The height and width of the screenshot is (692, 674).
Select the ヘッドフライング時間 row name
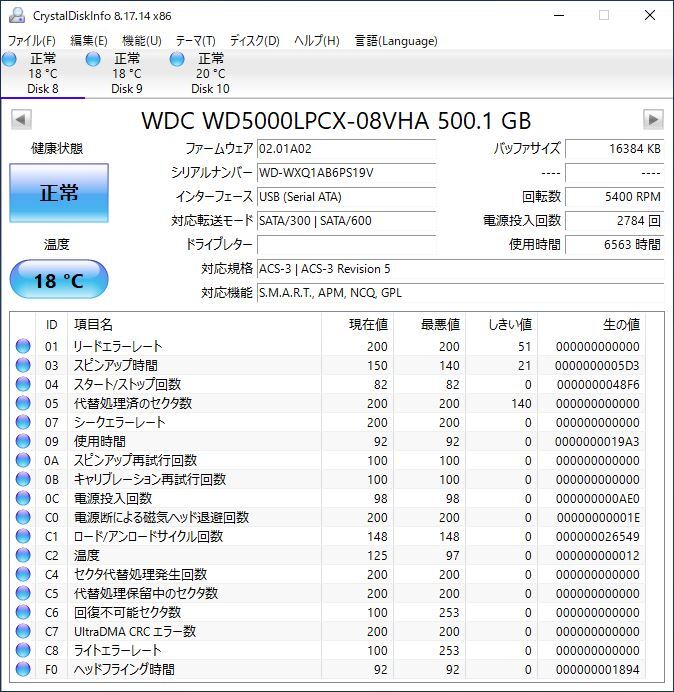tap(124, 669)
